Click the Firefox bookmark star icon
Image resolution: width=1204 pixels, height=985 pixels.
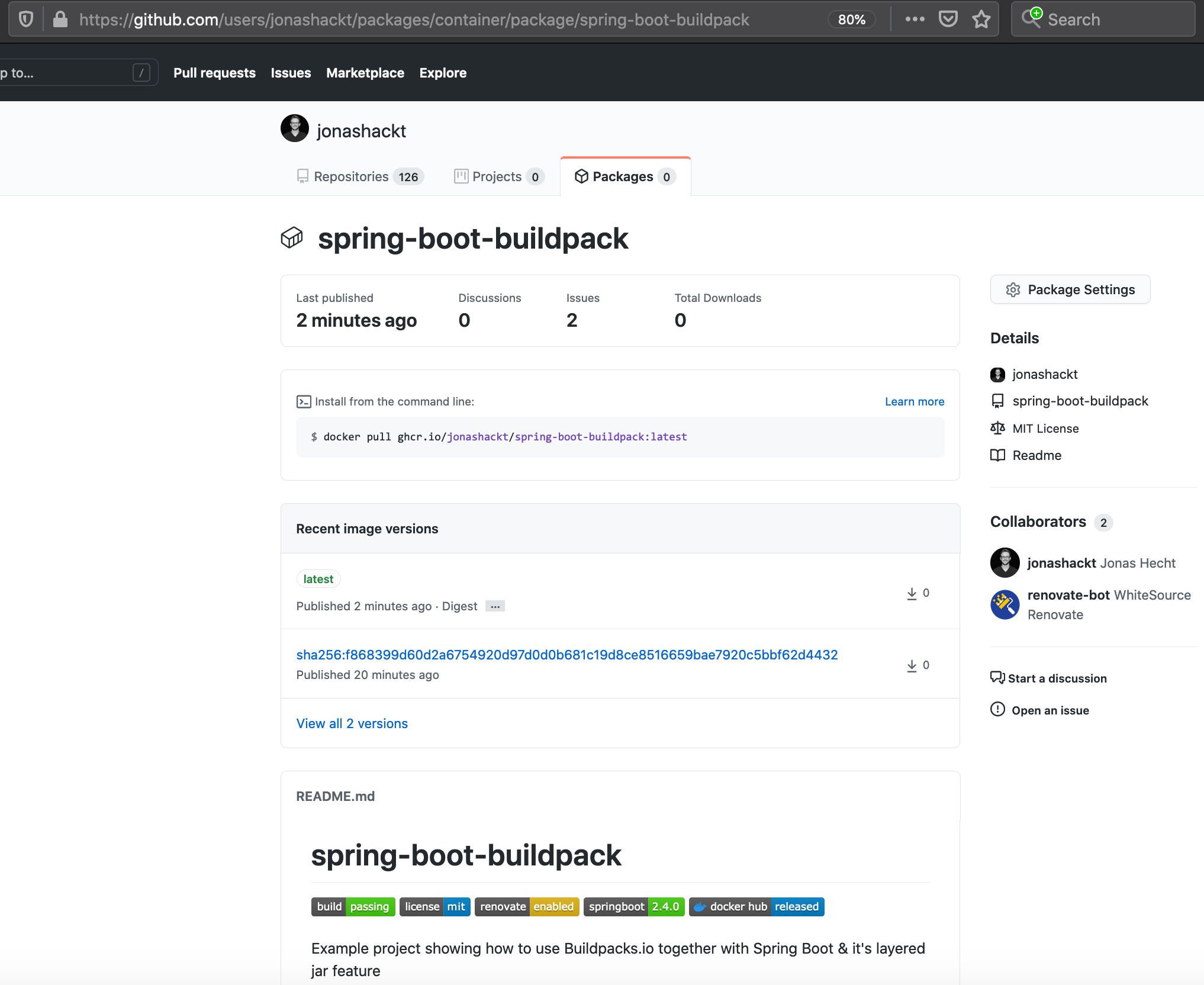click(x=981, y=20)
